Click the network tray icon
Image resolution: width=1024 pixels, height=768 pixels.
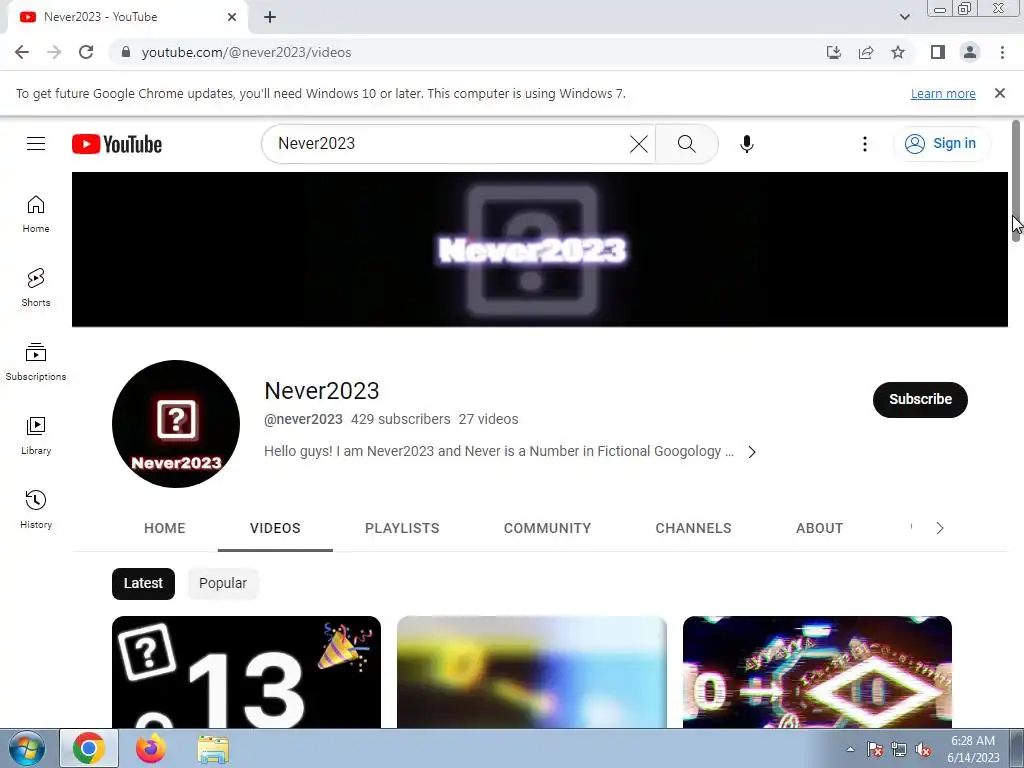coord(899,750)
